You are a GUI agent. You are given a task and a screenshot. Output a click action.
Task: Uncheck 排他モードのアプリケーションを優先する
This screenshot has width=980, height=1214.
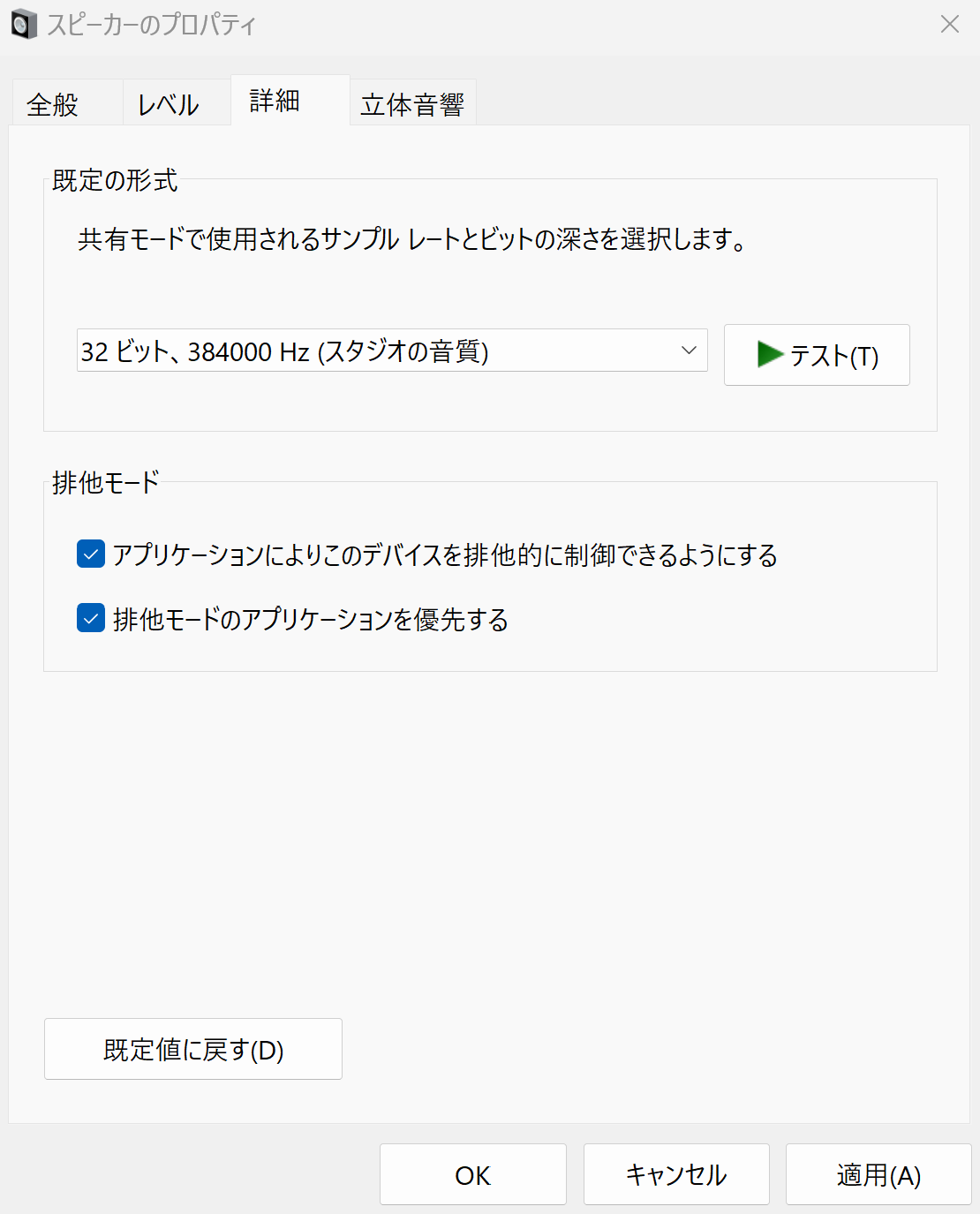point(90,619)
